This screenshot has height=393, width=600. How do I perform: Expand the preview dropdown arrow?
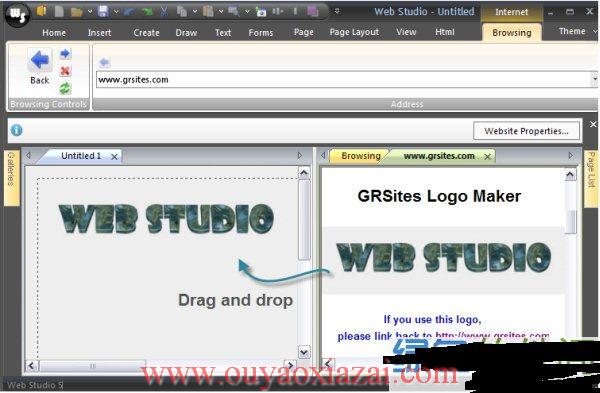coord(247,12)
